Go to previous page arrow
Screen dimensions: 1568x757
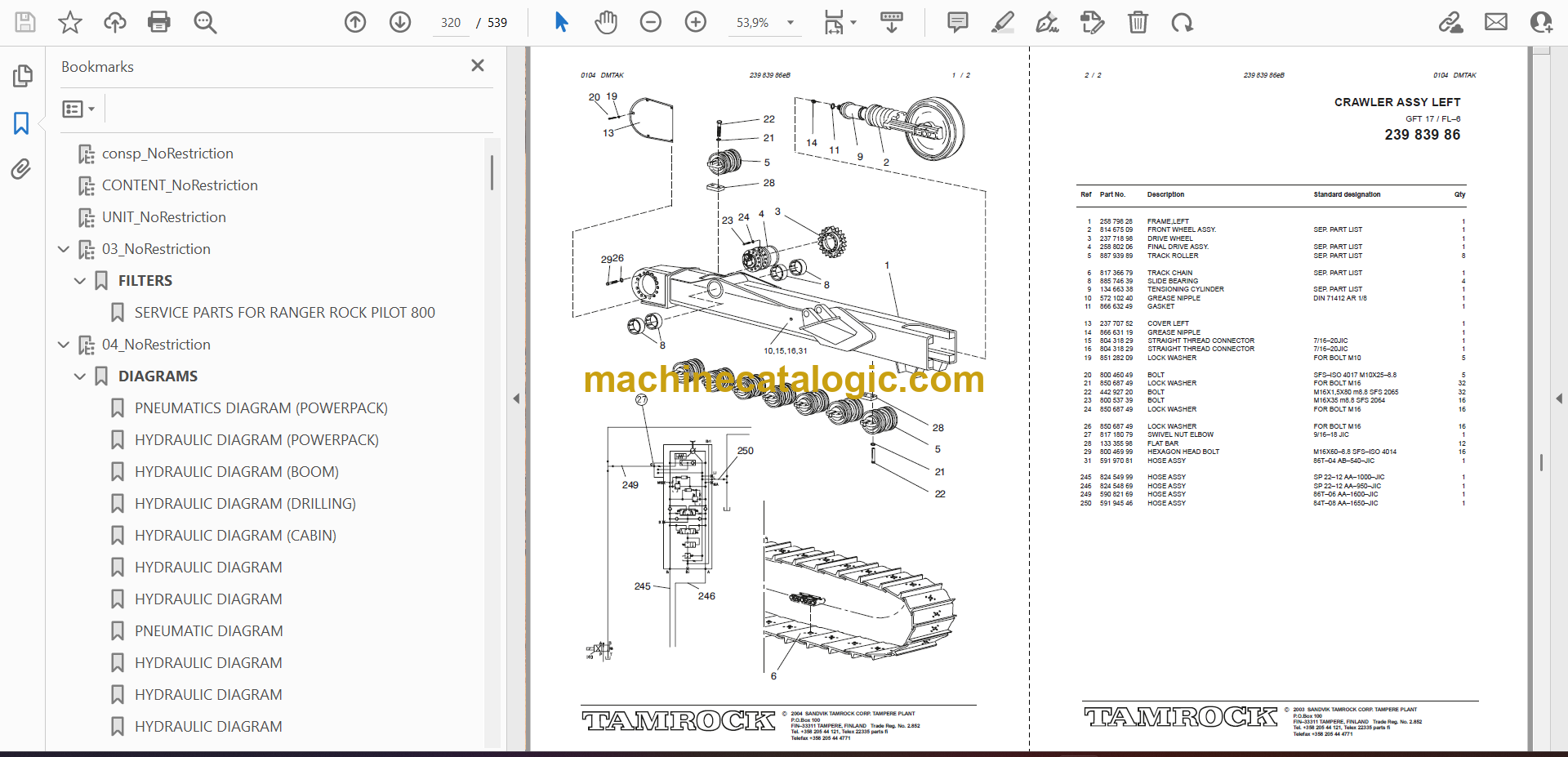coord(355,22)
